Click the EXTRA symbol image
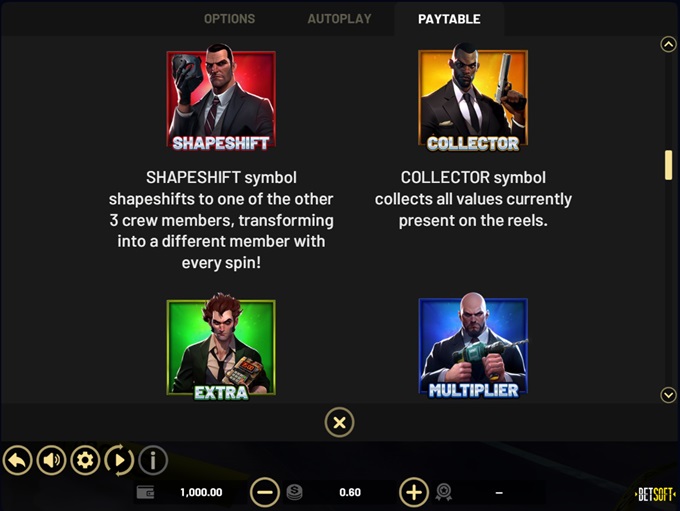Viewport: 680px width, 511px height. click(x=221, y=347)
